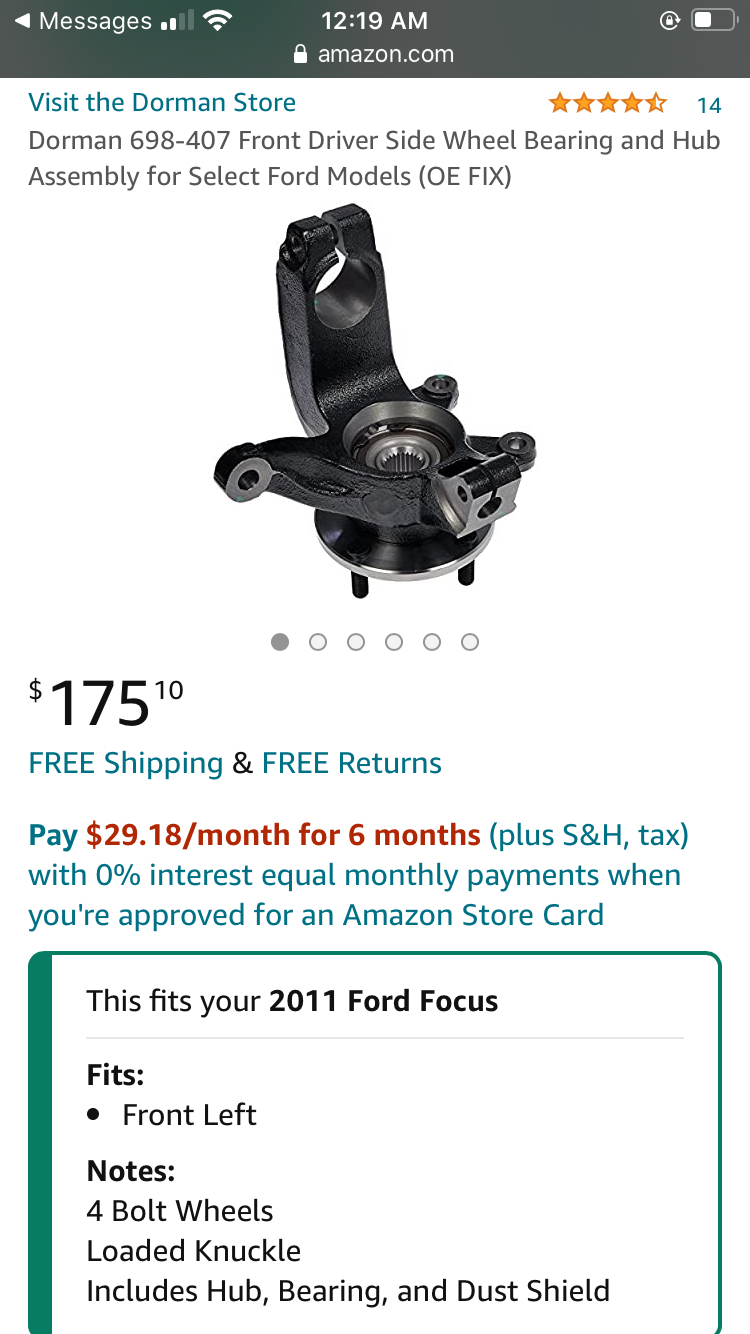
Task: Tap the Wi-Fi status icon
Action: coord(216,20)
